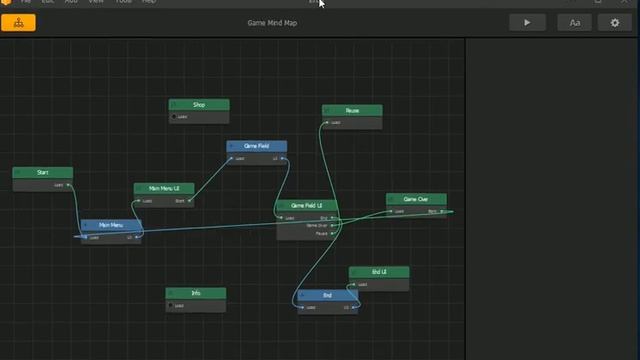Click the orange mind map graph button
This screenshot has width=640, height=360.
tap(18, 23)
